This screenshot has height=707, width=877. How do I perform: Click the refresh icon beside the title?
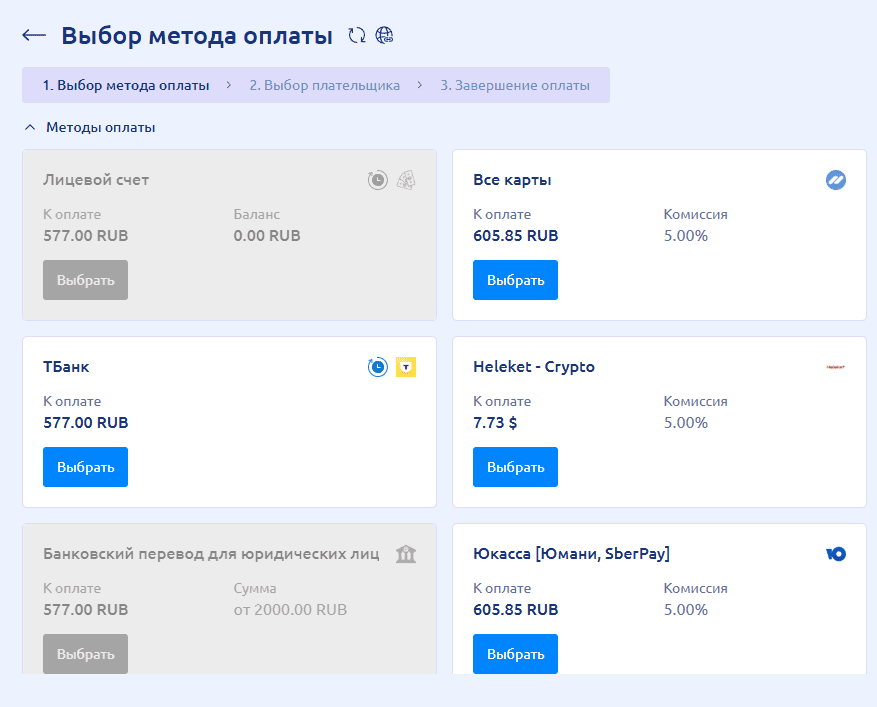pos(357,36)
